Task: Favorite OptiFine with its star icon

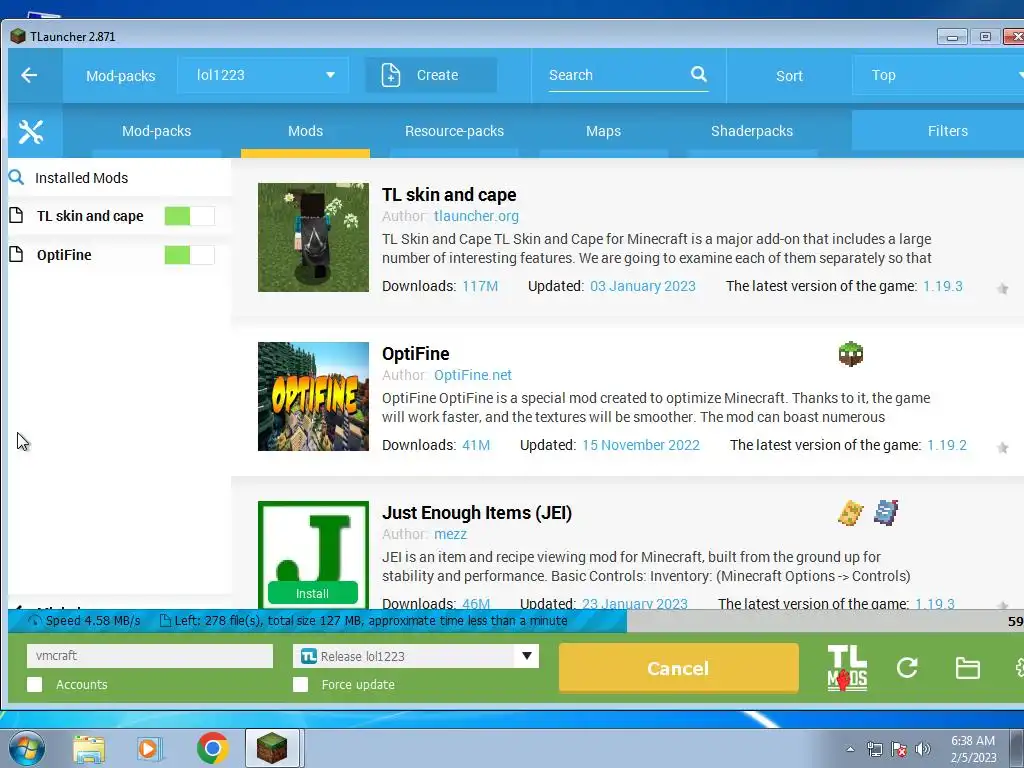Action: (1002, 447)
